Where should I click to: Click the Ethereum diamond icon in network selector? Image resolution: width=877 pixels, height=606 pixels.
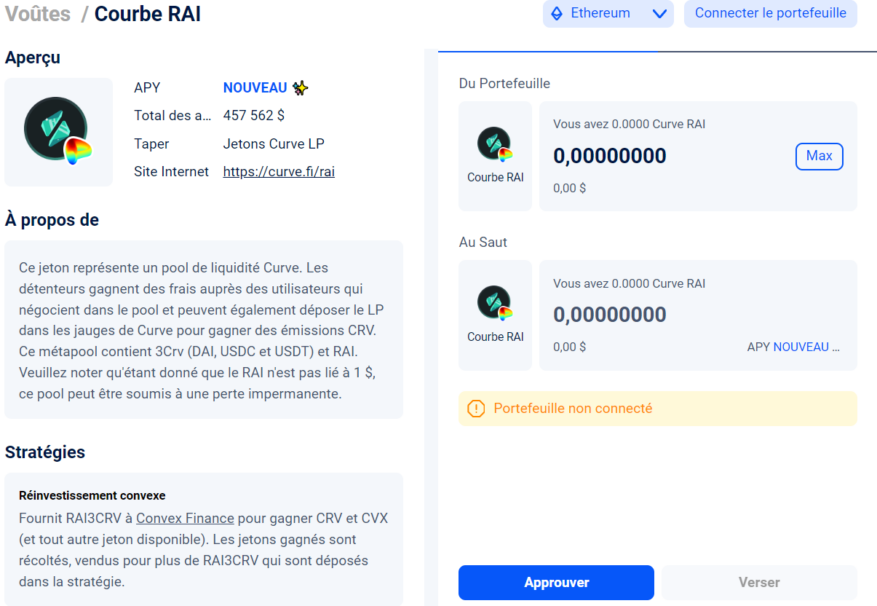[557, 13]
